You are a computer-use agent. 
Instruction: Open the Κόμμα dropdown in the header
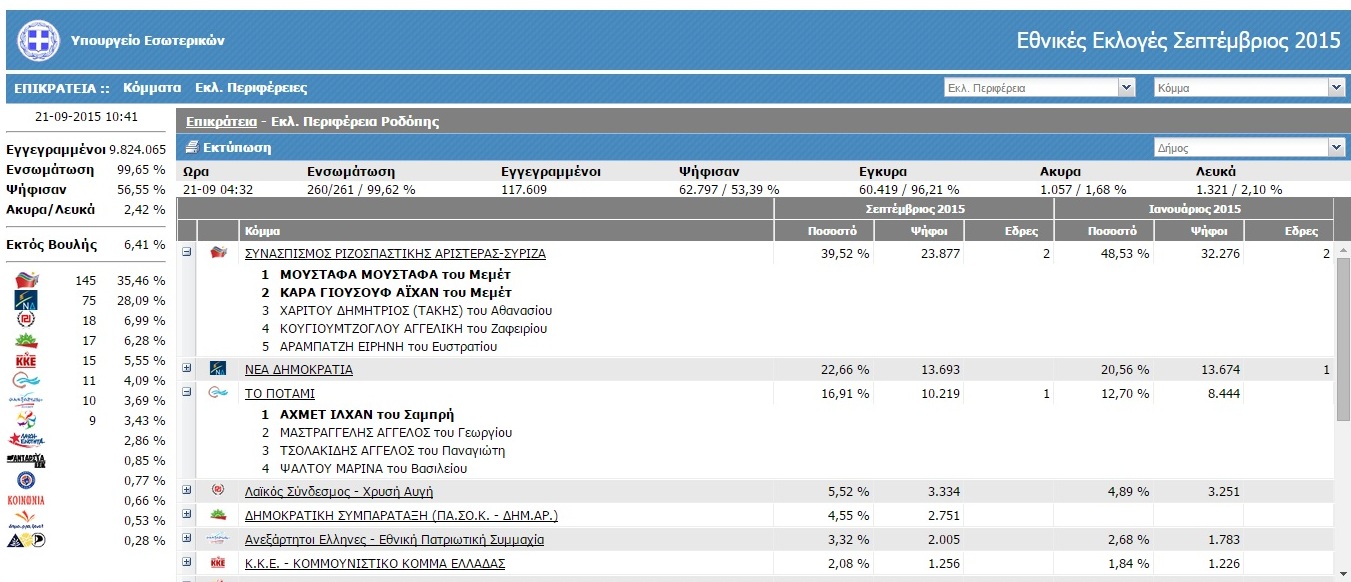tap(1250, 88)
